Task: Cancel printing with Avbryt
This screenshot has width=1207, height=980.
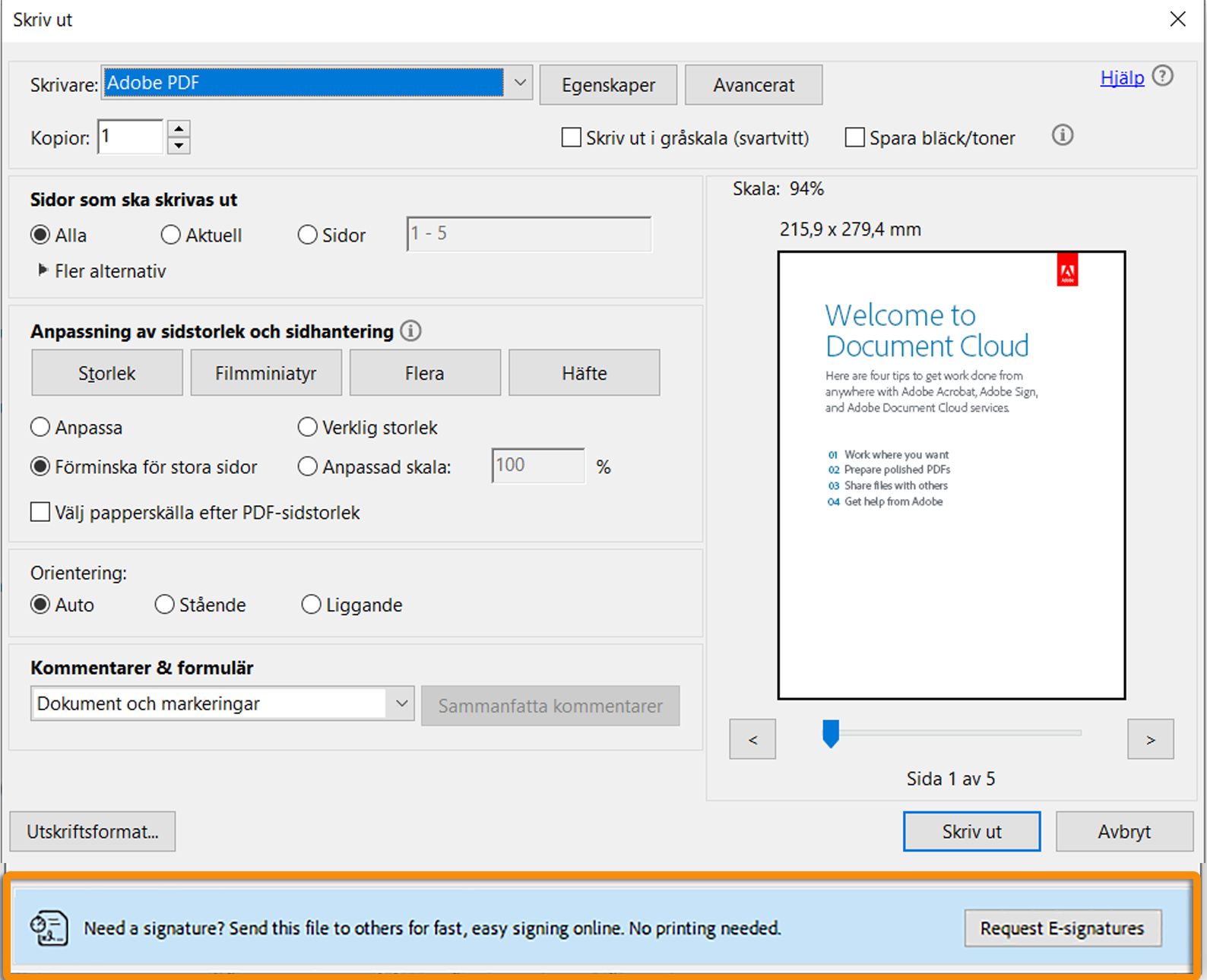Action: (1124, 832)
